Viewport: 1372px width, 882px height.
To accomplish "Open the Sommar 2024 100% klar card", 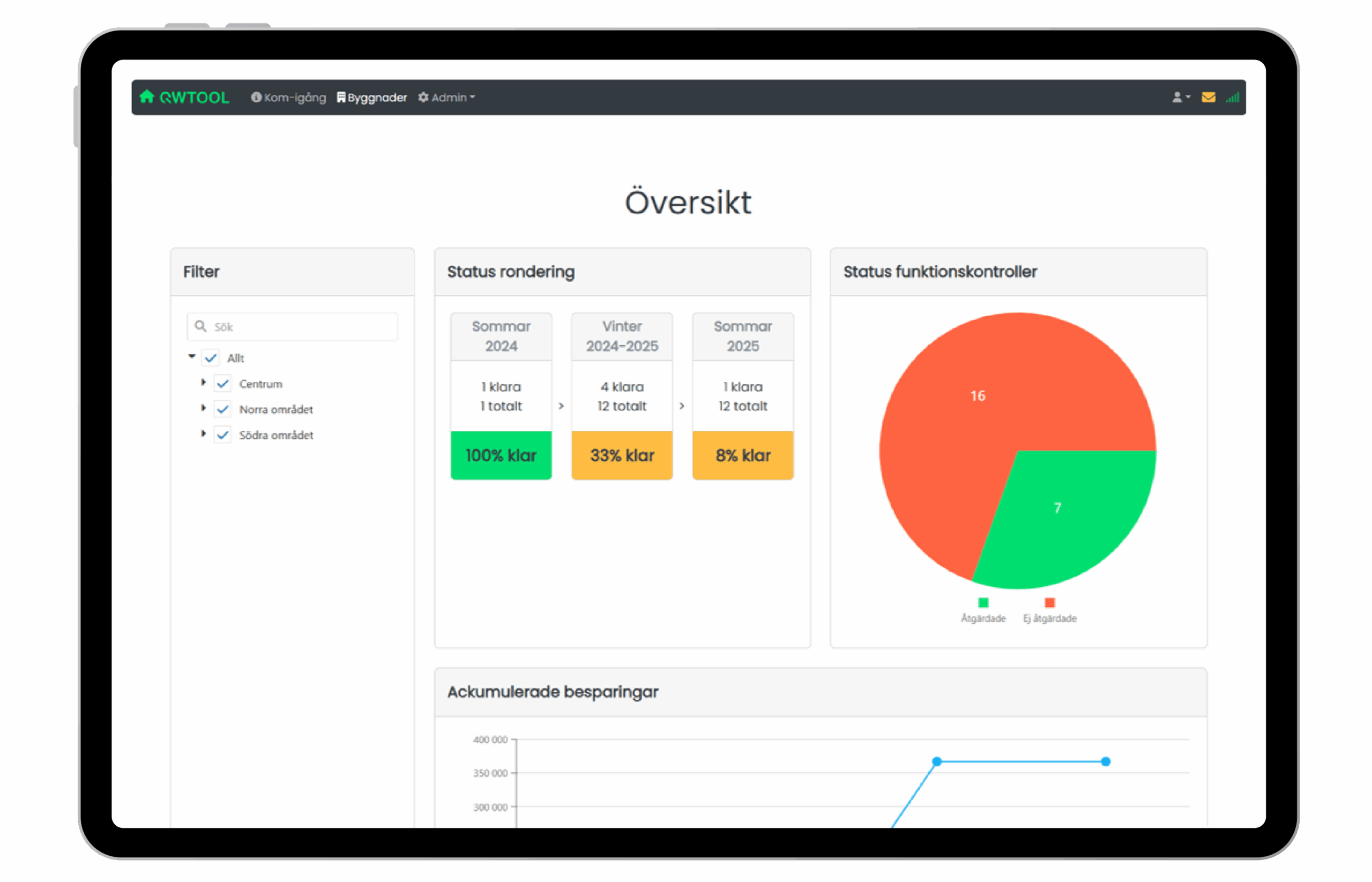I will [x=501, y=455].
